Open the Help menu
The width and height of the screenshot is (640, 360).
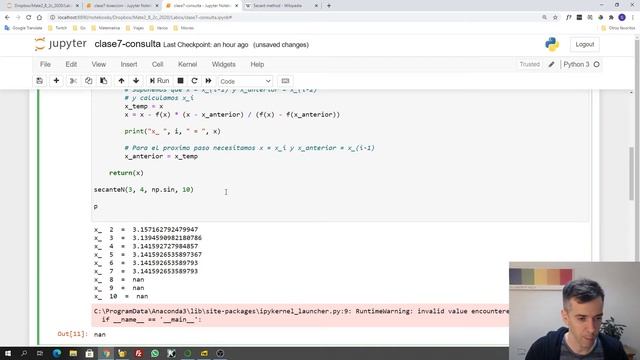click(x=257, y=64)
